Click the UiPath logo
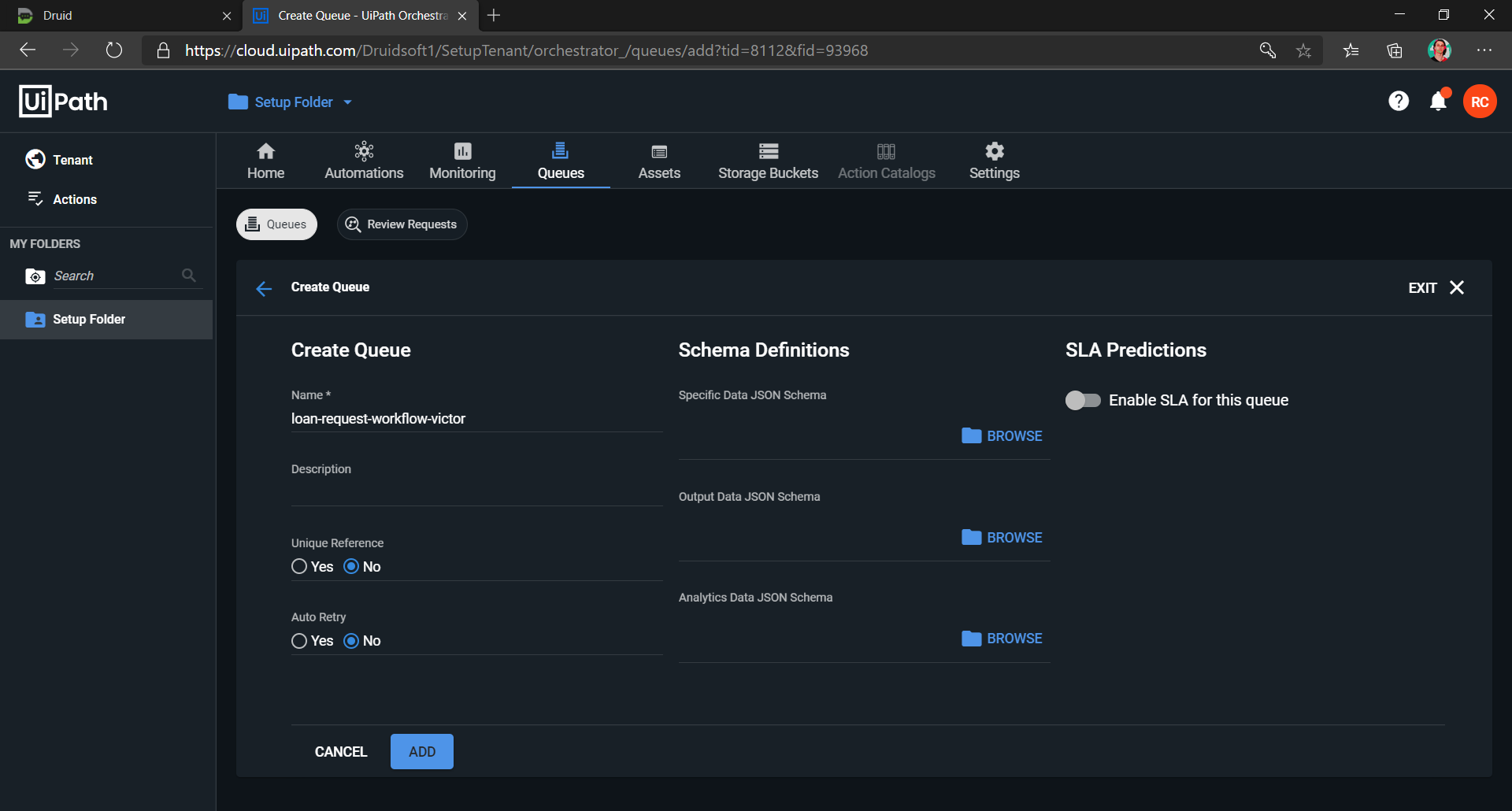This screenshot has height=811, width=1512. coord(63,102)
